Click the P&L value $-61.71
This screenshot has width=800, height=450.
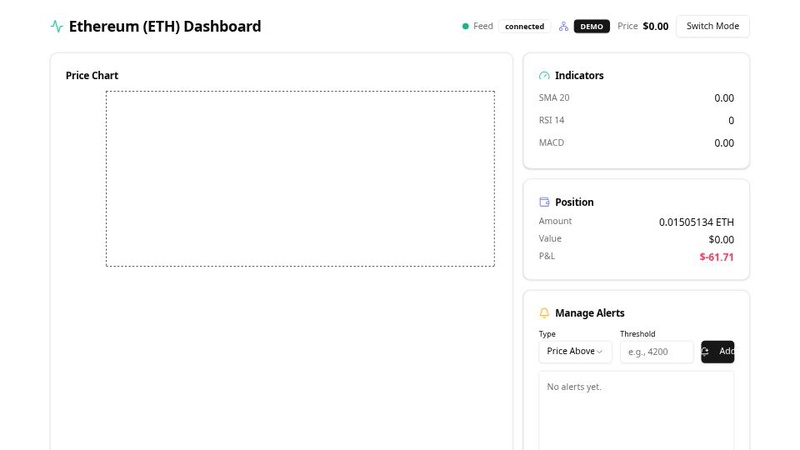tap(716, 257)
